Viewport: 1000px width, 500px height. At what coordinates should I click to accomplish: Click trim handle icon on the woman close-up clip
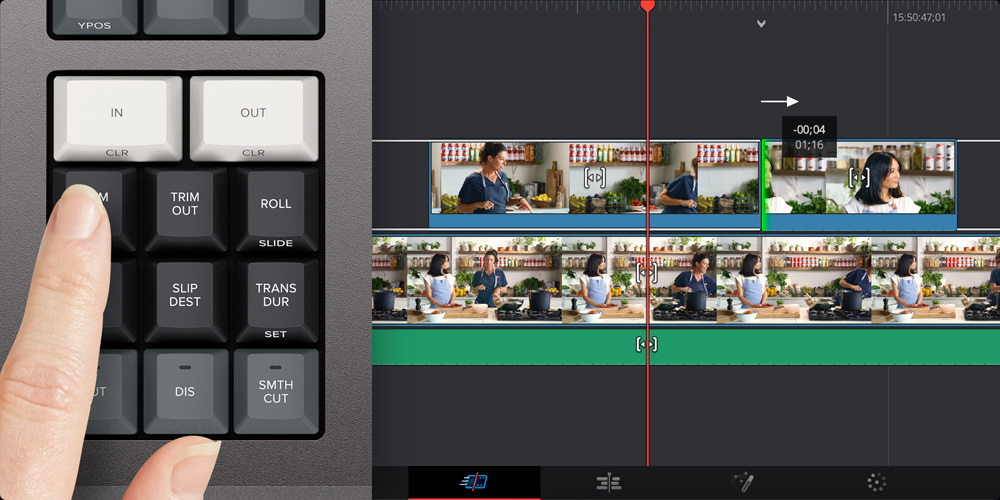tap(858, 177)
